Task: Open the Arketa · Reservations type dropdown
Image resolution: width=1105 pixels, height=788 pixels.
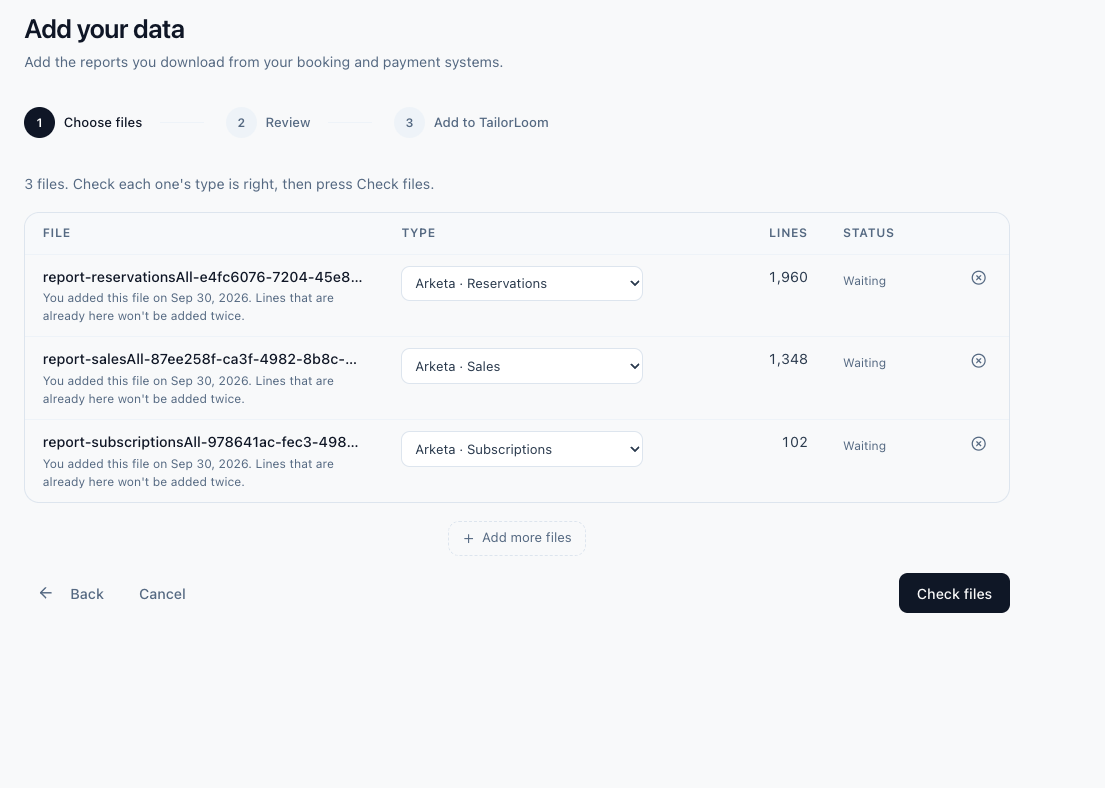Action: pyautogui.click(x=521, y=283)
